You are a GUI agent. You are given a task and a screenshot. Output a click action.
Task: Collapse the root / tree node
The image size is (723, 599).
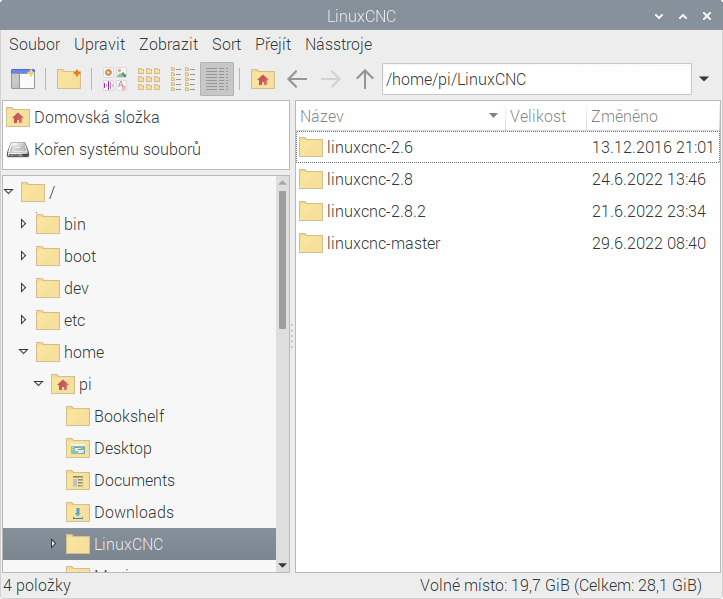coord(9,191)
